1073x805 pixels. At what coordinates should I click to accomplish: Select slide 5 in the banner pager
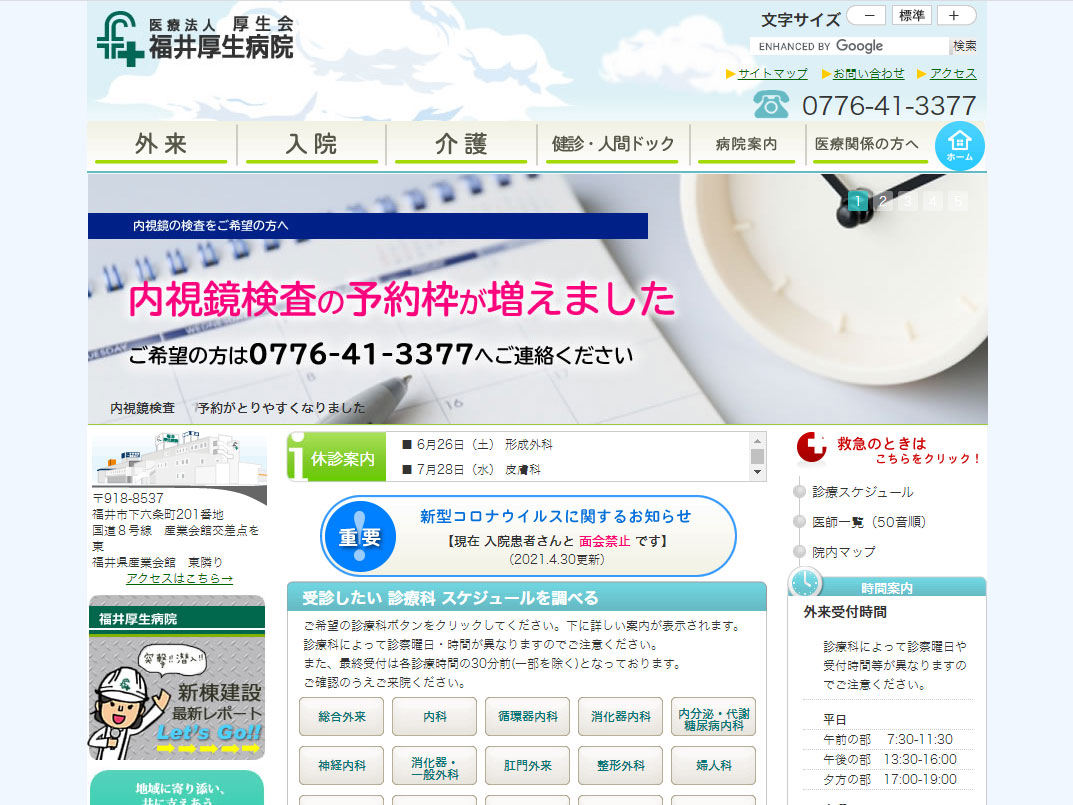point(958,201)
